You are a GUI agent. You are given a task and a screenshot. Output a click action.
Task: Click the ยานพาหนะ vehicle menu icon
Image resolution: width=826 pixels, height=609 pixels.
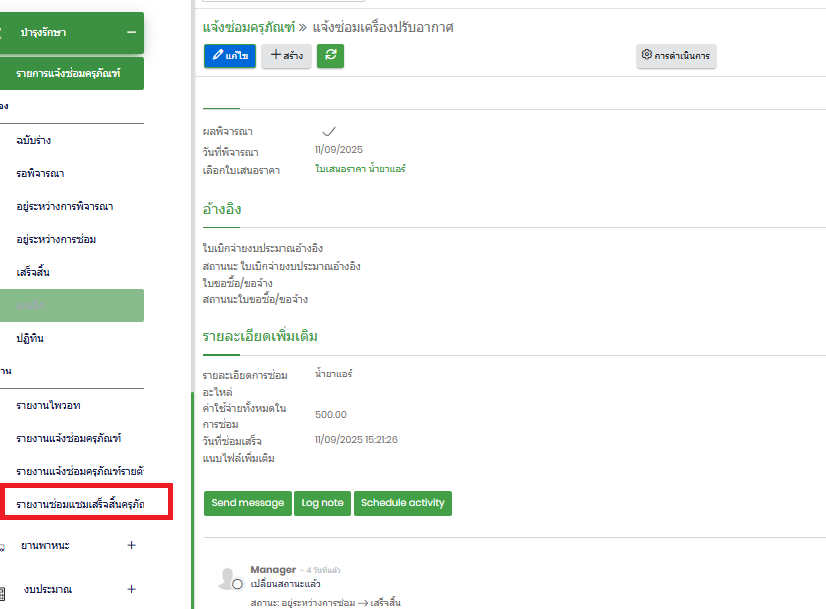click(x=3, y=546)
